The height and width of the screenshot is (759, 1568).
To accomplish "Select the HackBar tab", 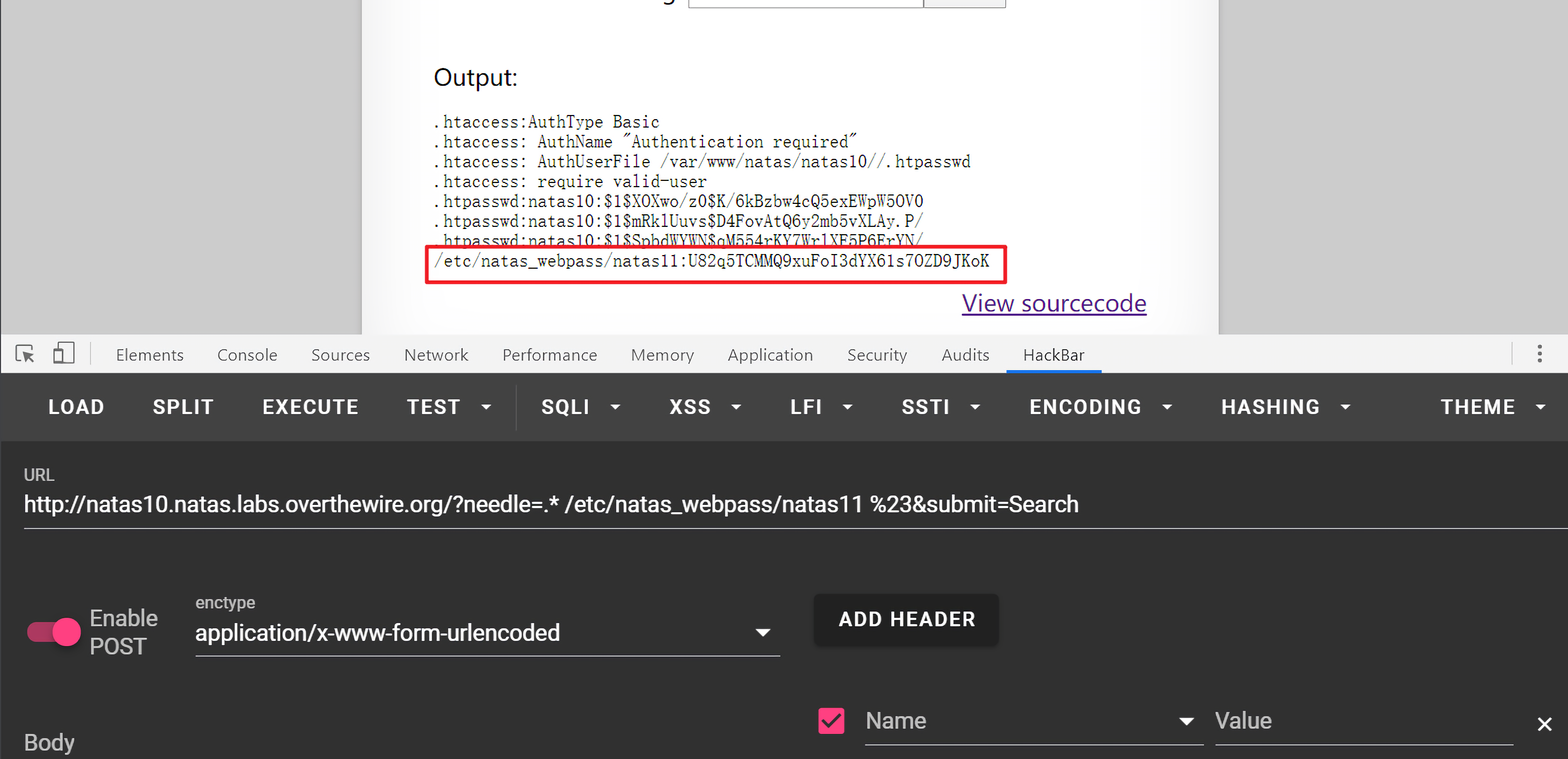I will click(x=1053, y=354).
